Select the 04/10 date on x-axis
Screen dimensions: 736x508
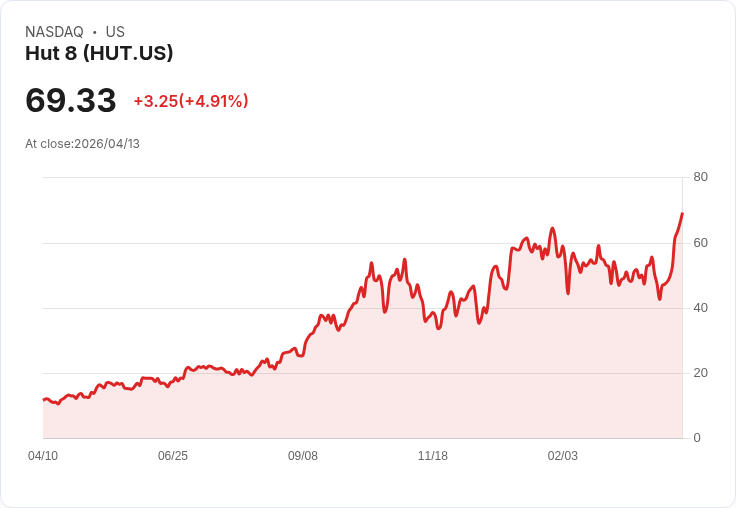click(x=43, y=456)
